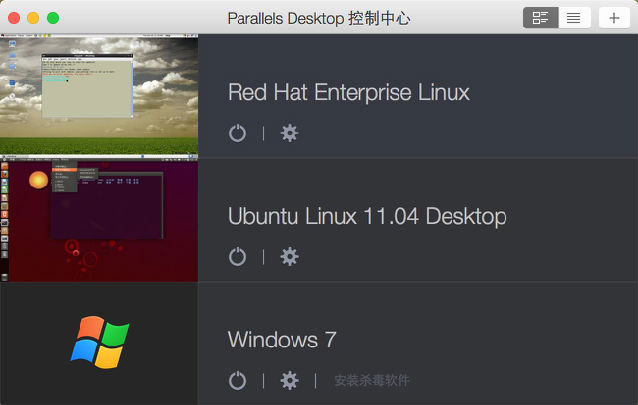
Task: Click the Ubuntu Linux 11.04 Desktop name
Action: tap(367, 216)
